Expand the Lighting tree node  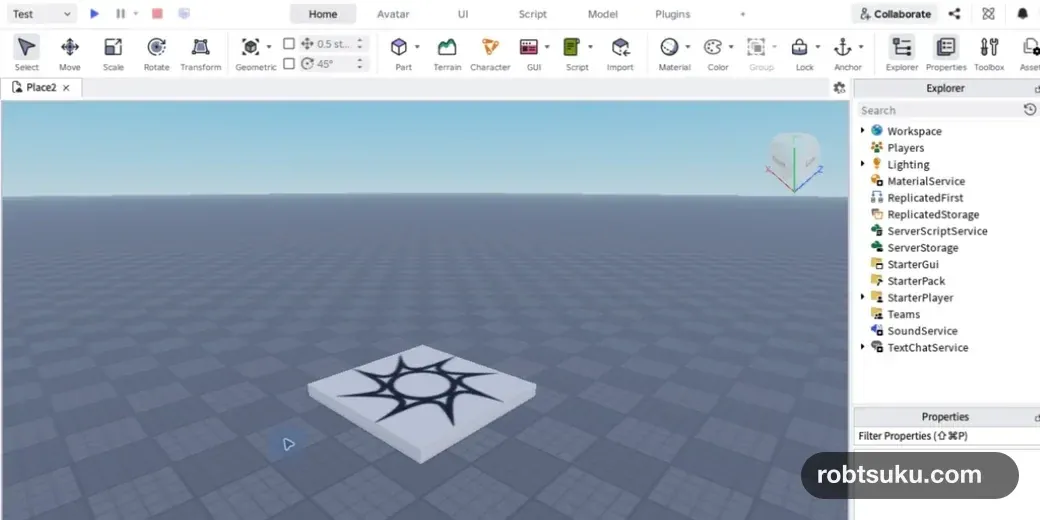(862, 164)
